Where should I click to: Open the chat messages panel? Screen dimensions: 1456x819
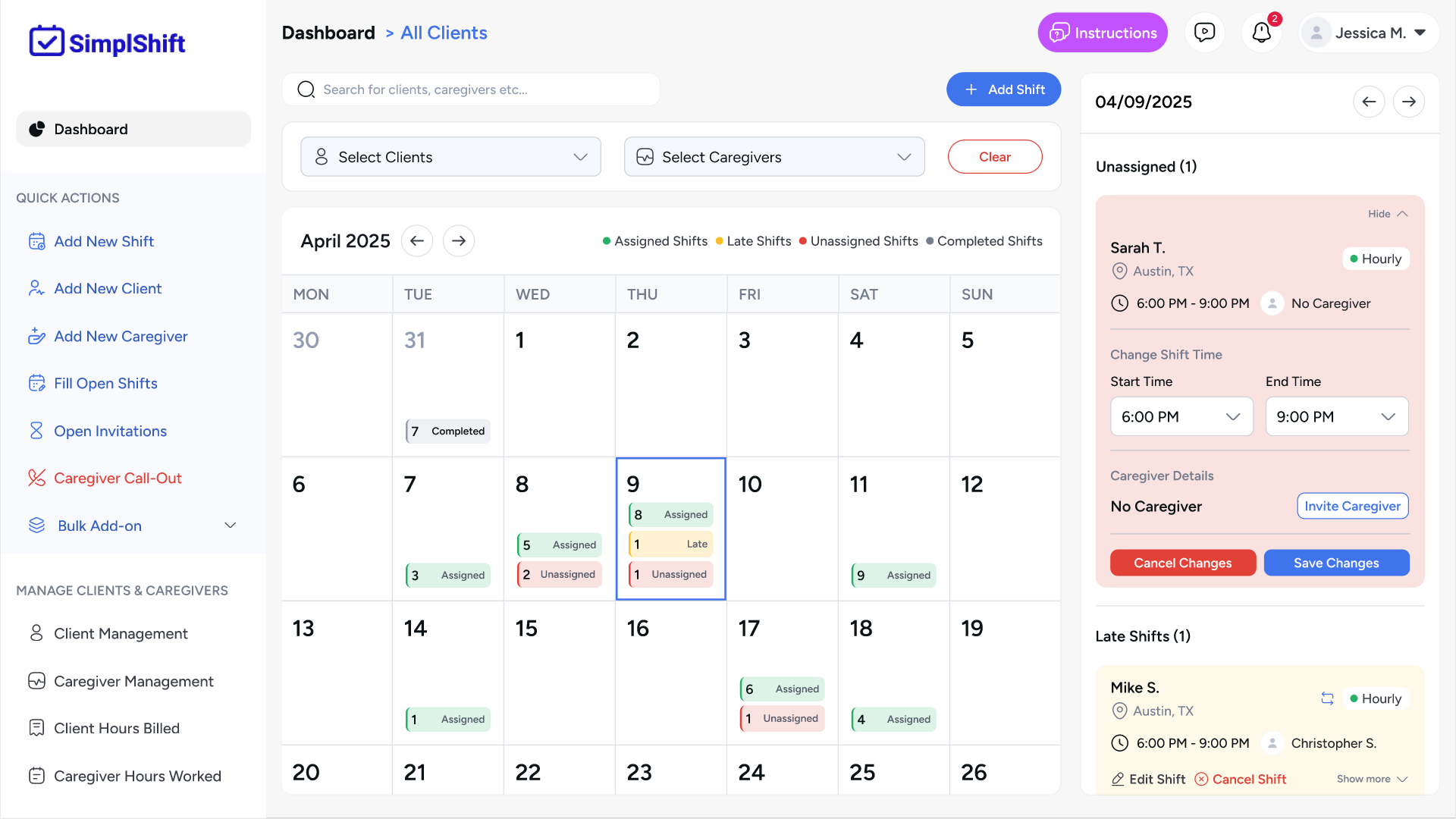(x=1204, y=32)
